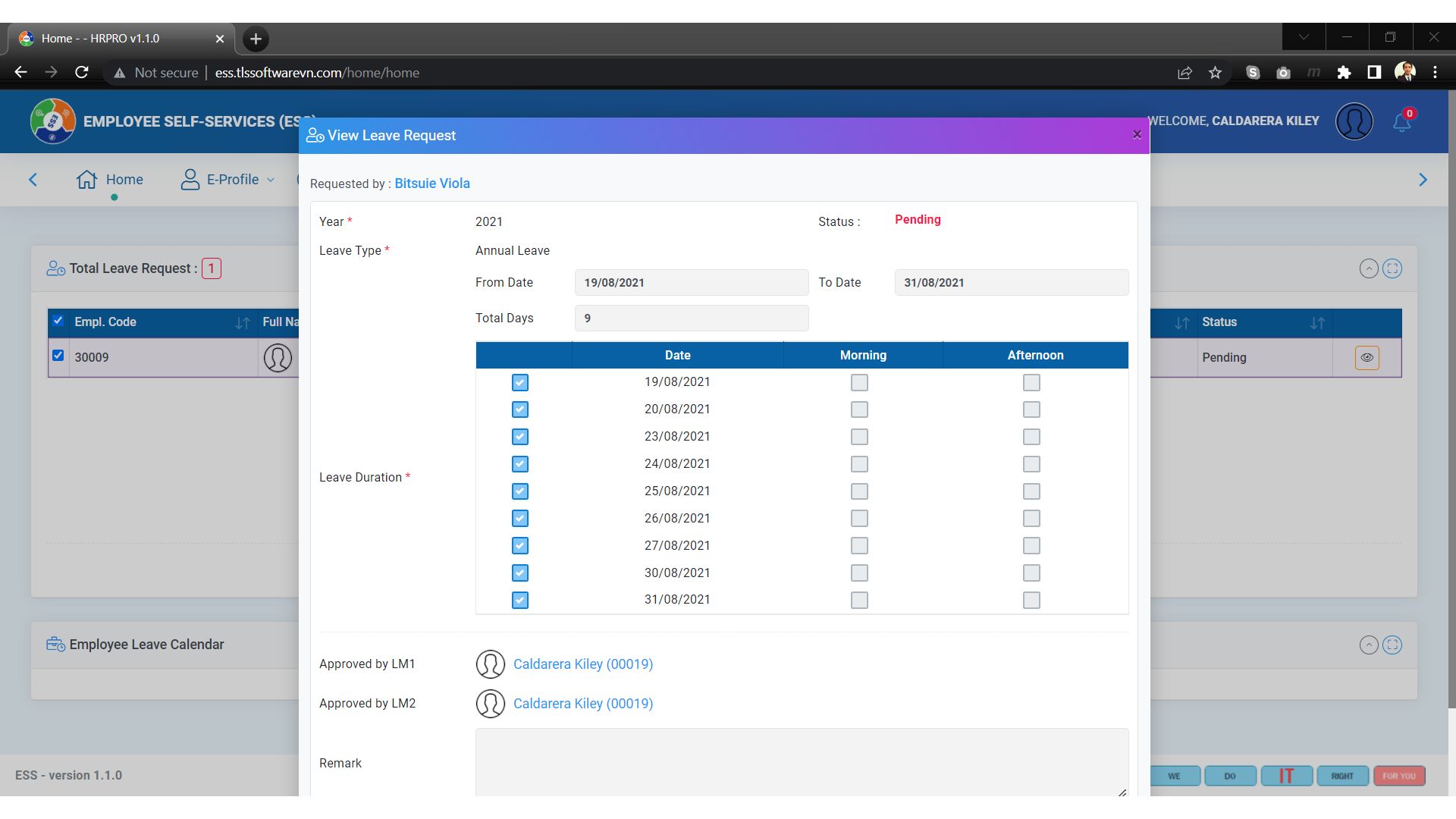The height and width of the screenshot is (819, 1456).
Task: Check the Afternoon box for 25/08/2021
Action: (x=1031, y=491)
